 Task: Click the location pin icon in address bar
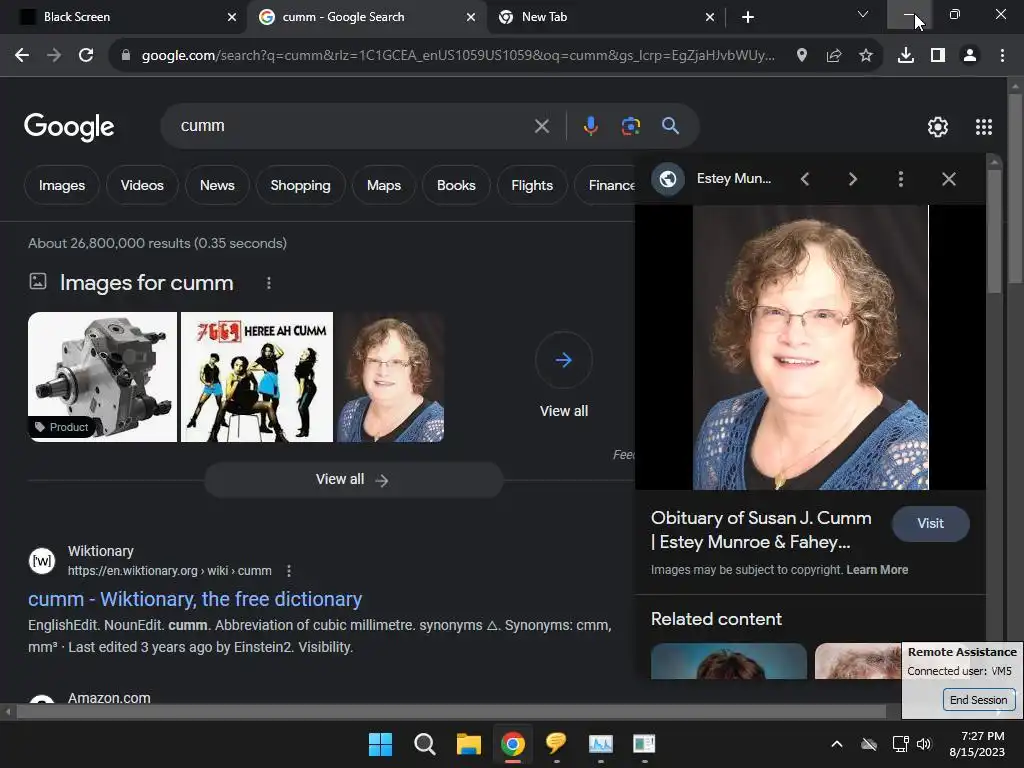(x=802, y=56)
